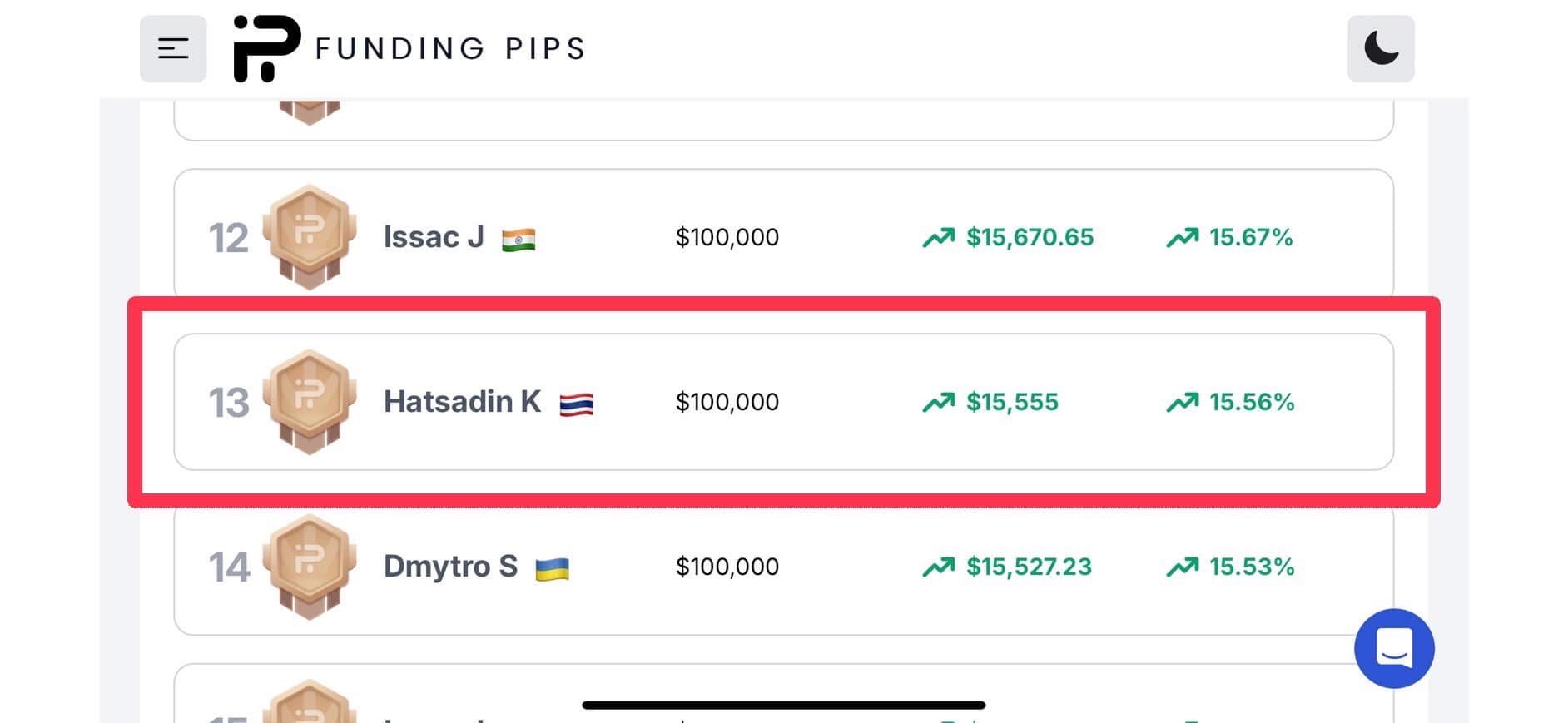Select trader name Issac J
This screenshot has width=1568, height=723.
434,237
